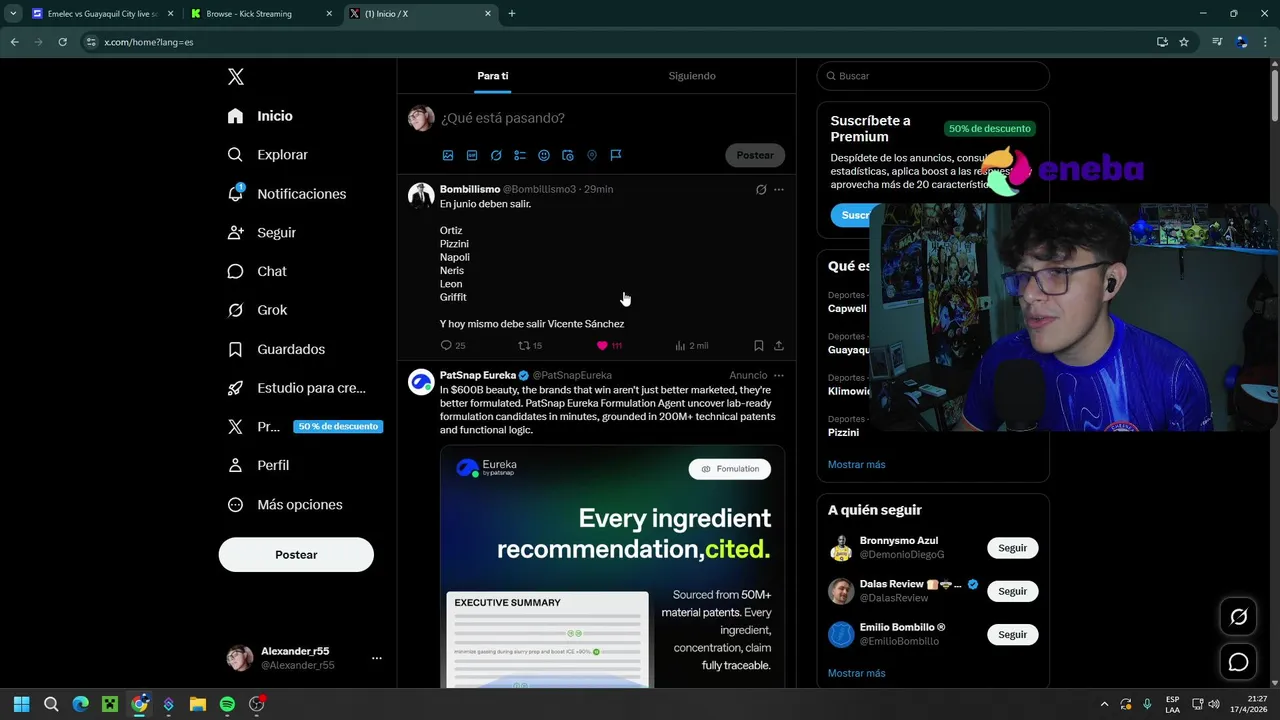Click the Buscar search field
The height and width of the screenshot is (720, 1280).
click(x=933, y=76)
